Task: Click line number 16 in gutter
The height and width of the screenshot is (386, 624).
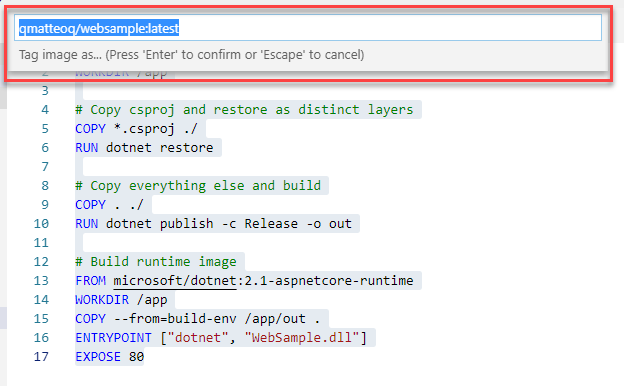Action: (x=41, y=337)
